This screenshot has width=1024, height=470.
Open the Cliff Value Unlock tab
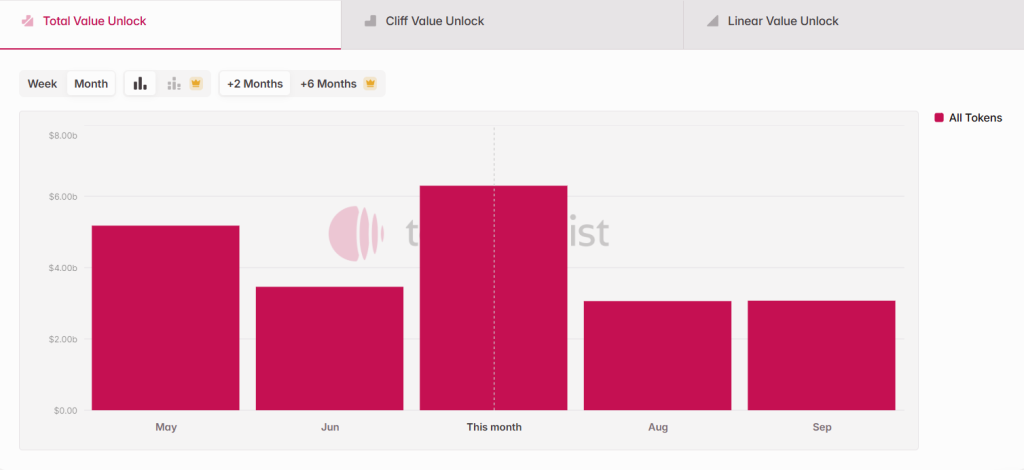[434, 21]
